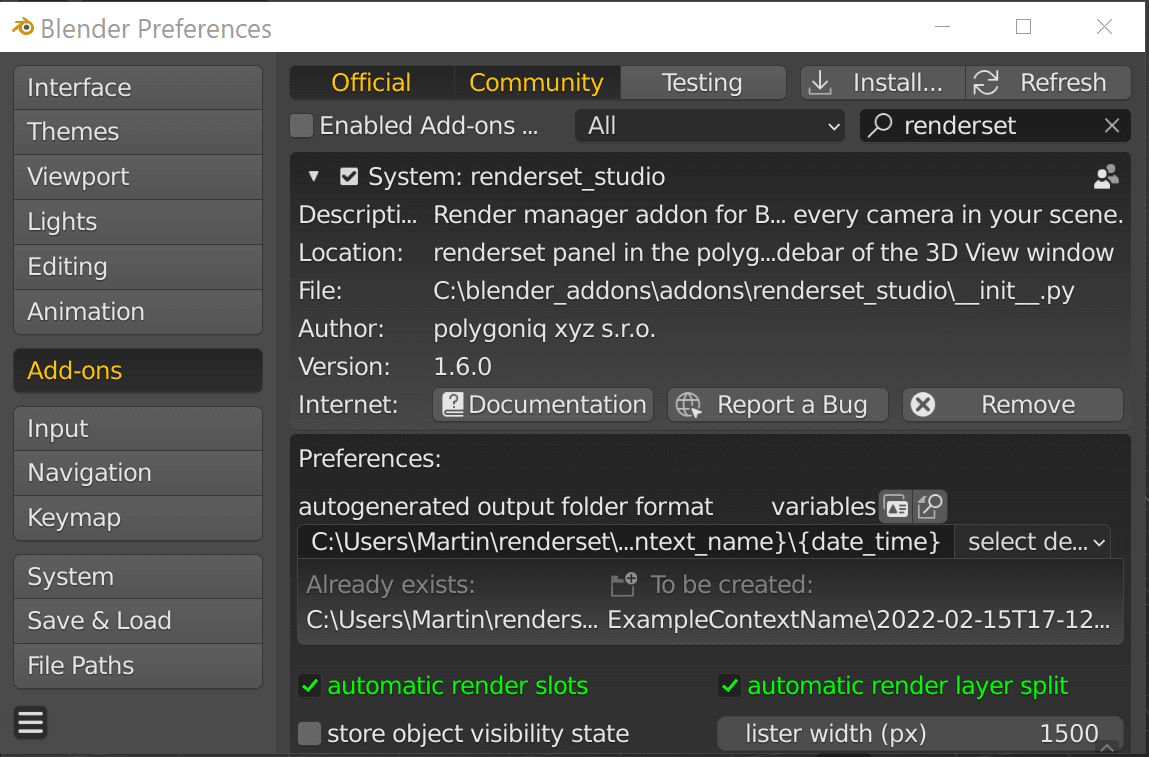The height and width of the screenshot is (757, 1149).
Task: Click the Blender logo icon in title bar
Action: (23, 28)
